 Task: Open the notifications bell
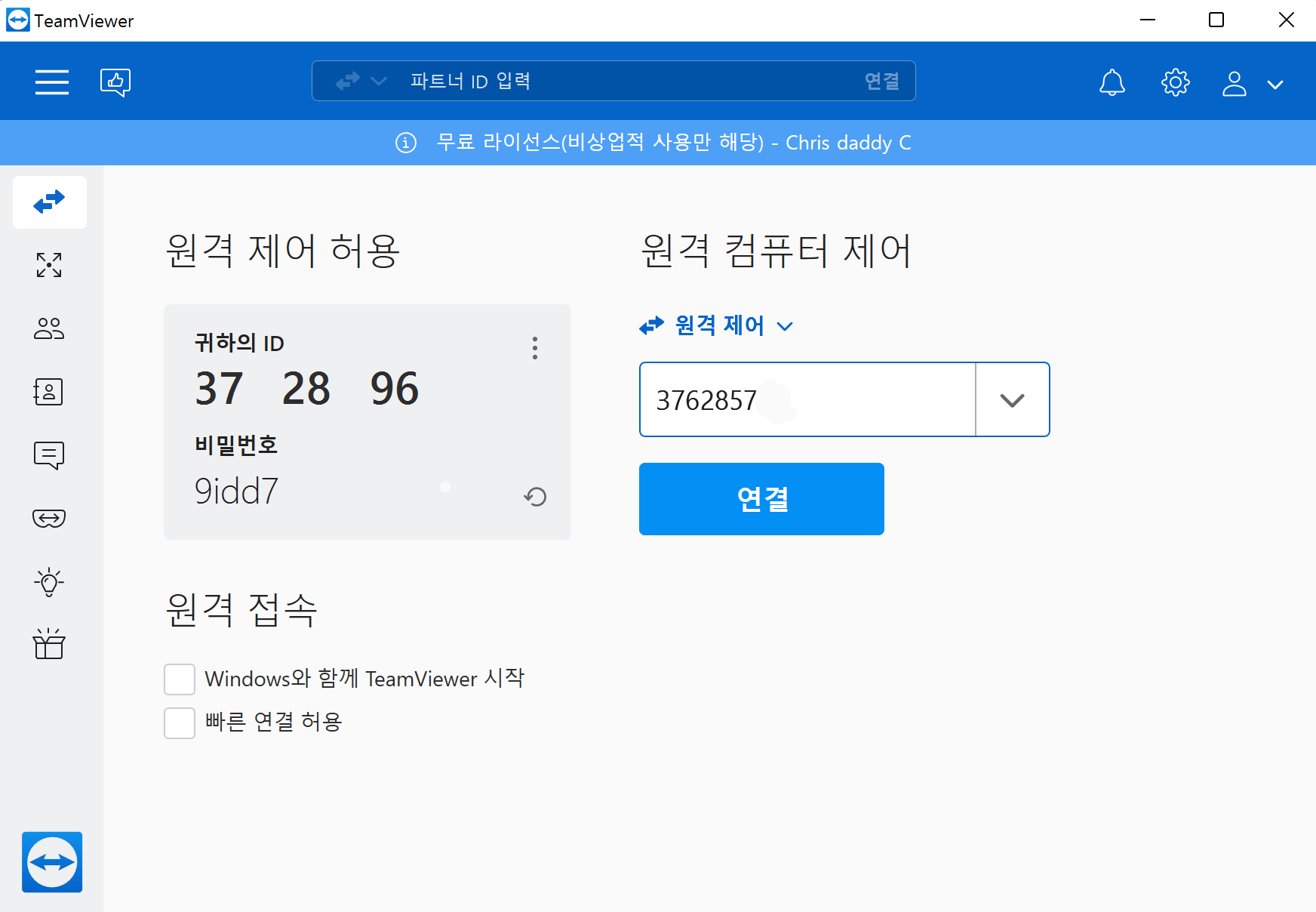click(x=1112, y=82)
